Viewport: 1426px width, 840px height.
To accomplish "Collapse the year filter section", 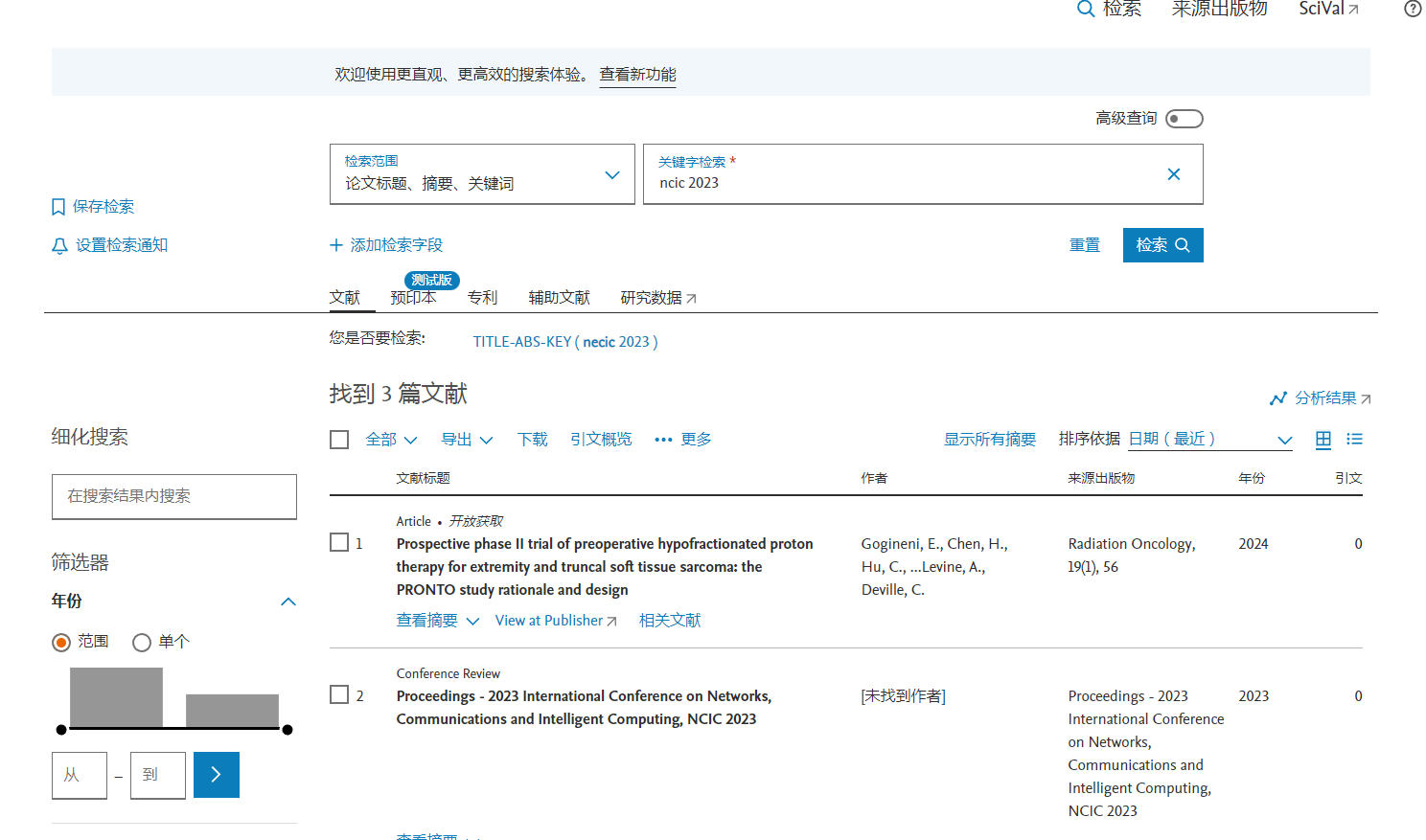I will (287, 602).
